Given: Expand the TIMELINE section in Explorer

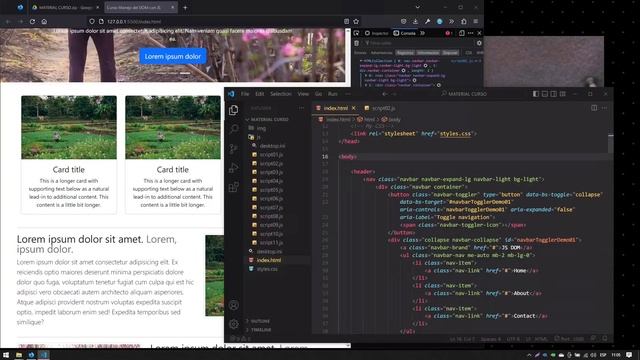Looking at the screenshot, I should tap(261, 330).
